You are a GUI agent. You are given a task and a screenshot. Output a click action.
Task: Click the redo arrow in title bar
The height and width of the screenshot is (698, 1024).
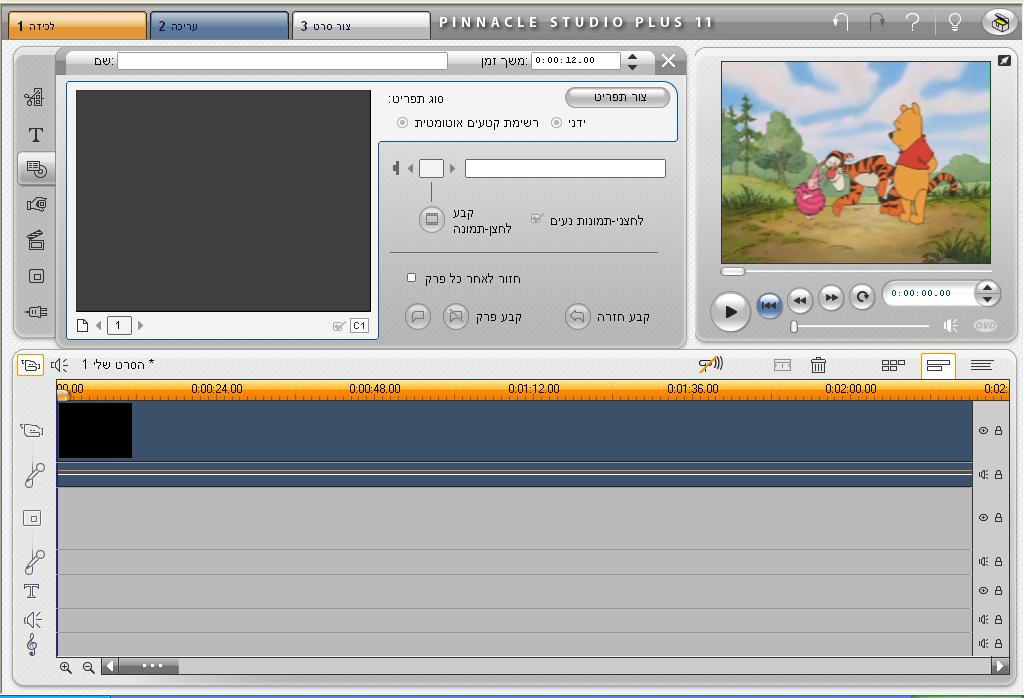877,22
